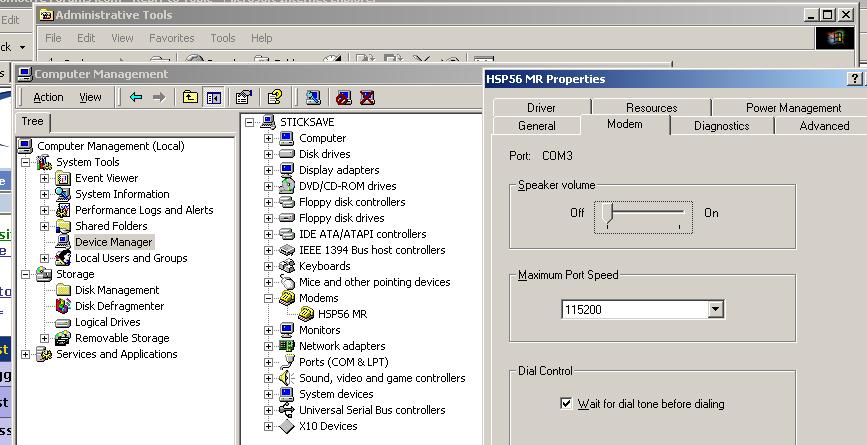Select the HSP56 MR modem device
This screenshot has height=445, width=867.
point(342,314)
